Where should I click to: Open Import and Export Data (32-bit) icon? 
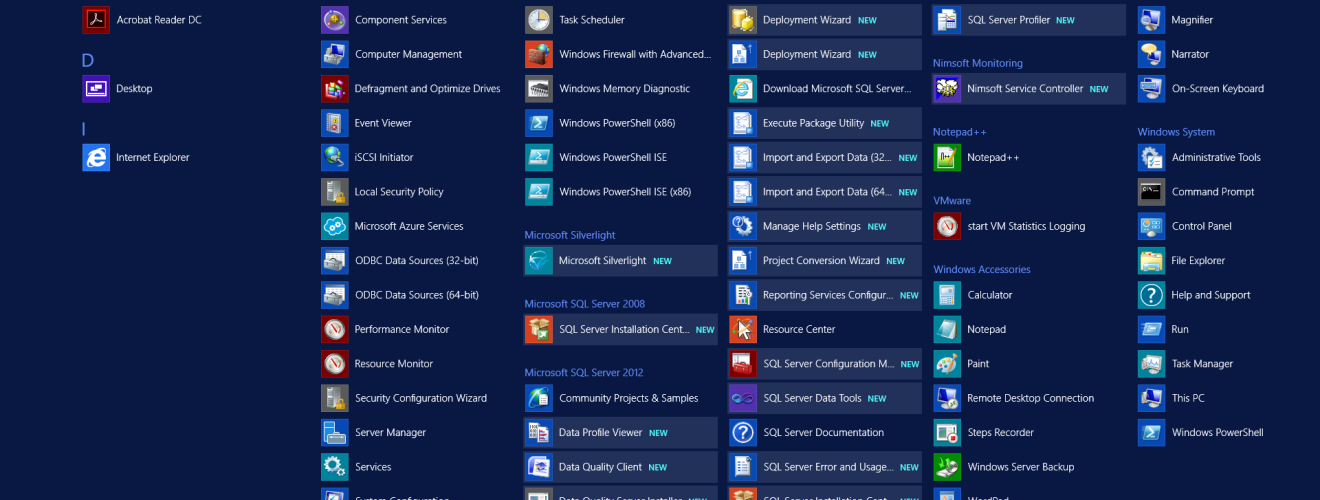pyautogui.click(x=743, y=158)
